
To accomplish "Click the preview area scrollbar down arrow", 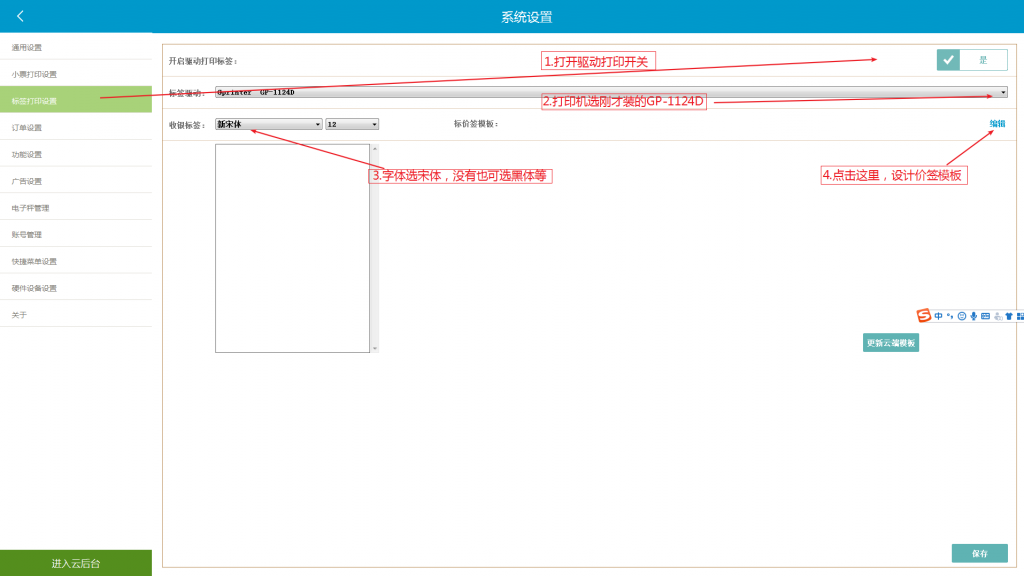I will pyautogui.click(x=375, y=348).
